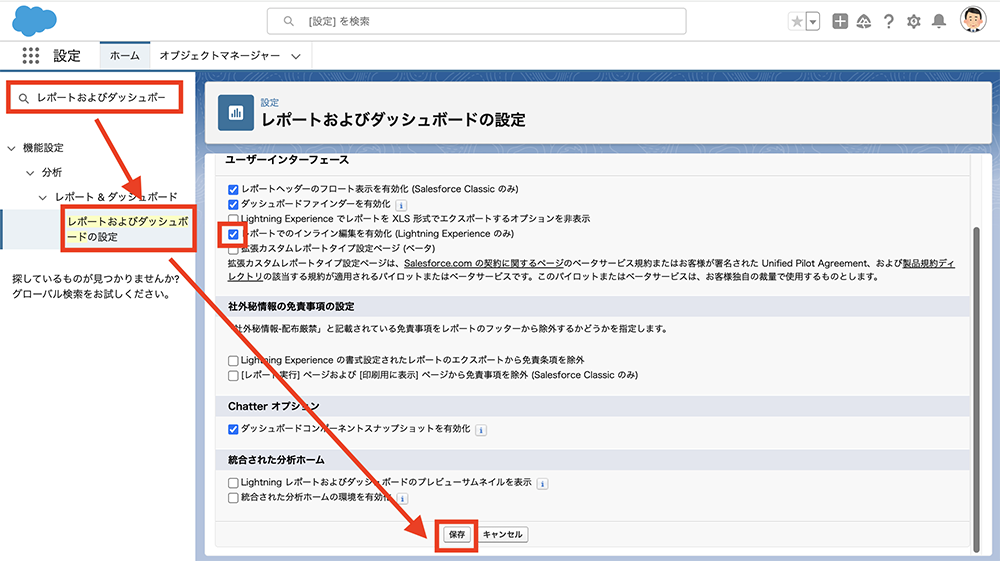The width and height of the screenshot is (1000, 561).
Task: Toggle [レポート実行] ページ免責事項を除外 checkbox
Action: (233, 375)
